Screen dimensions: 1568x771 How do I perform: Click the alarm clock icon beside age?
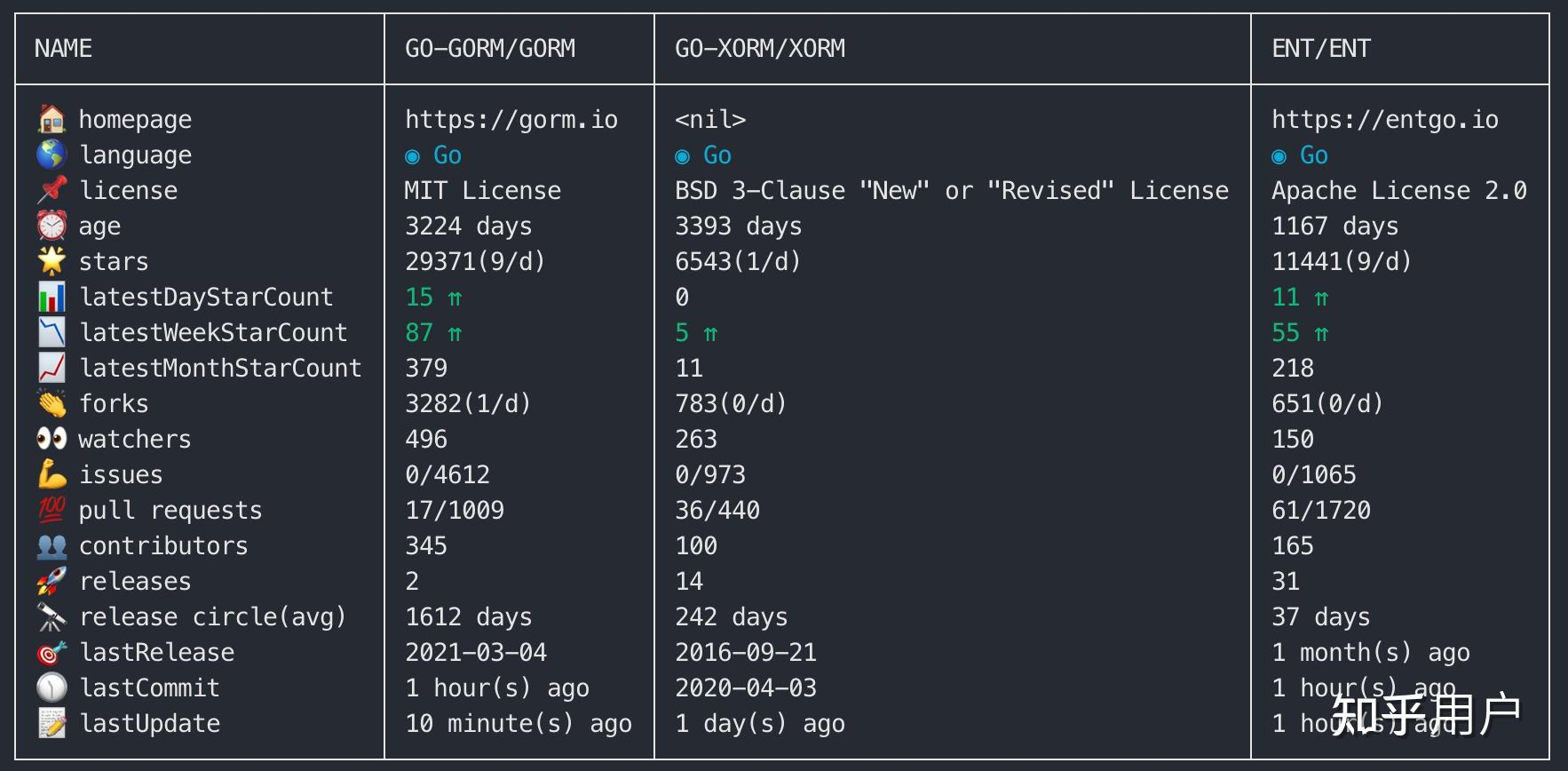coord(51,226)
